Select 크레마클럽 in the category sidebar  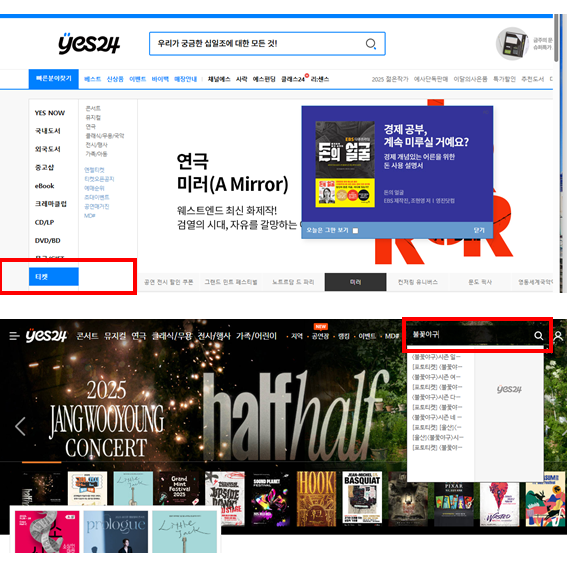(x=51, y=204)
